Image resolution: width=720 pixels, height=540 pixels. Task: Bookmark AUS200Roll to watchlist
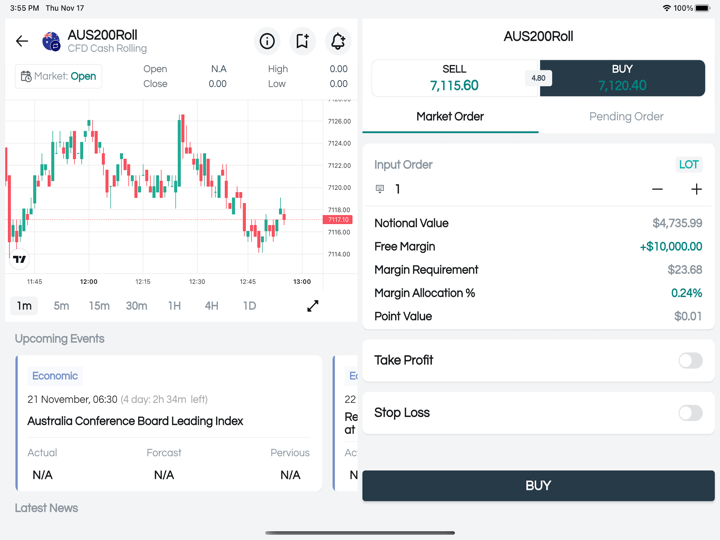tap(302, 41)
